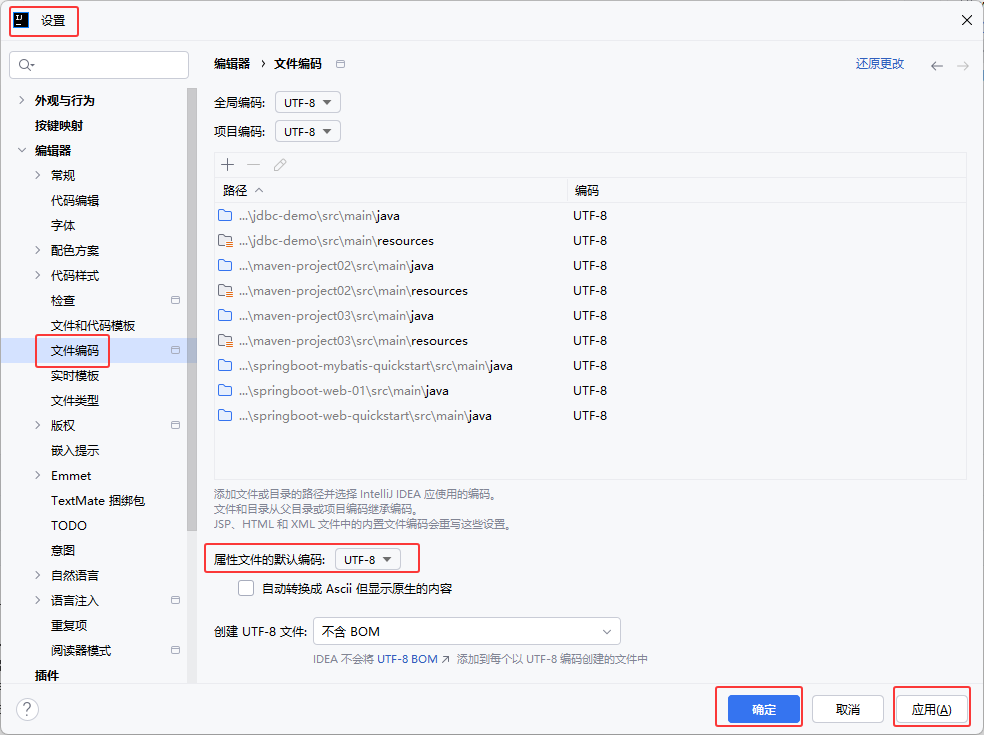Click the 应用(A) button
The width and height of the screenshot is (984, 735).
tap(930, 707)
